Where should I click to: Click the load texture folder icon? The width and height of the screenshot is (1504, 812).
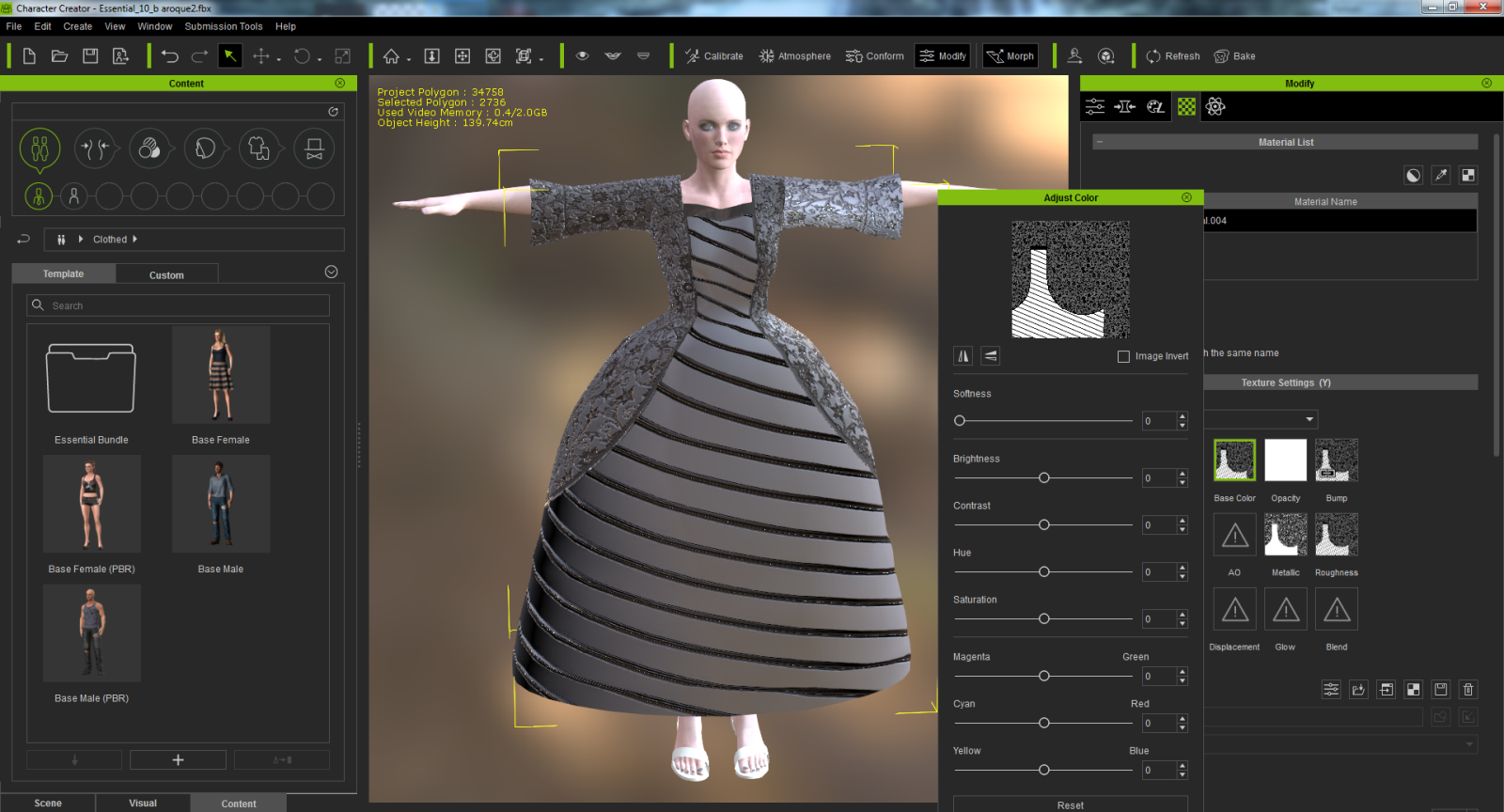point(1358,690)
